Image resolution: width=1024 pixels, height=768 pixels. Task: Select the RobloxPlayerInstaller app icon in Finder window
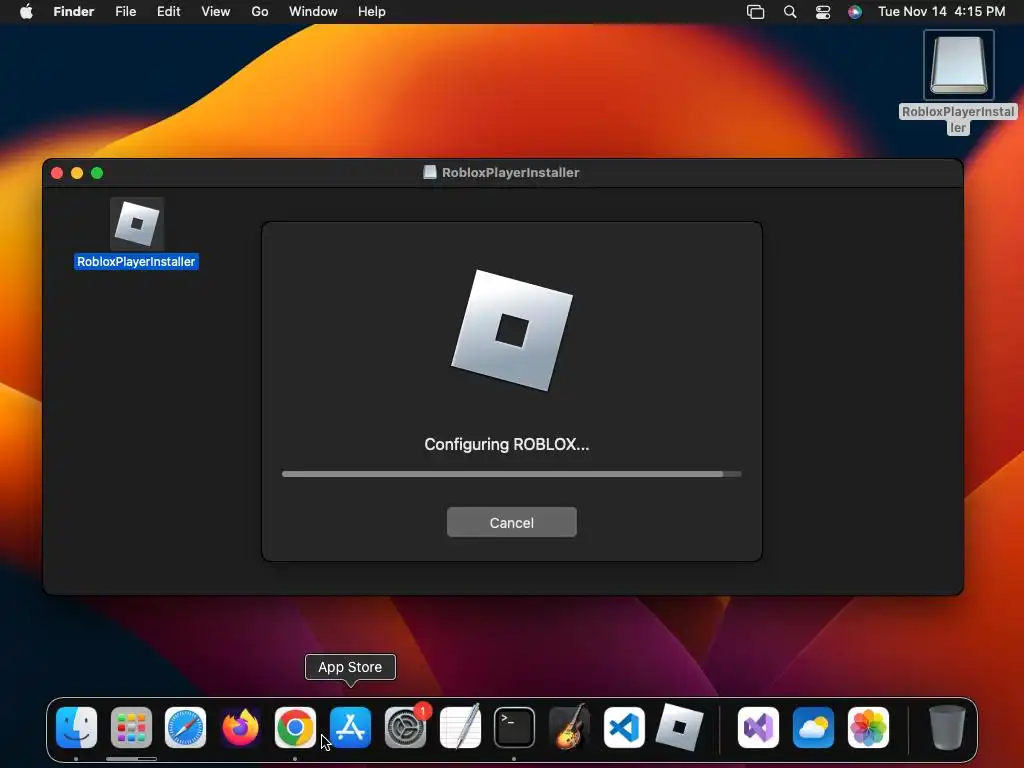136,224
